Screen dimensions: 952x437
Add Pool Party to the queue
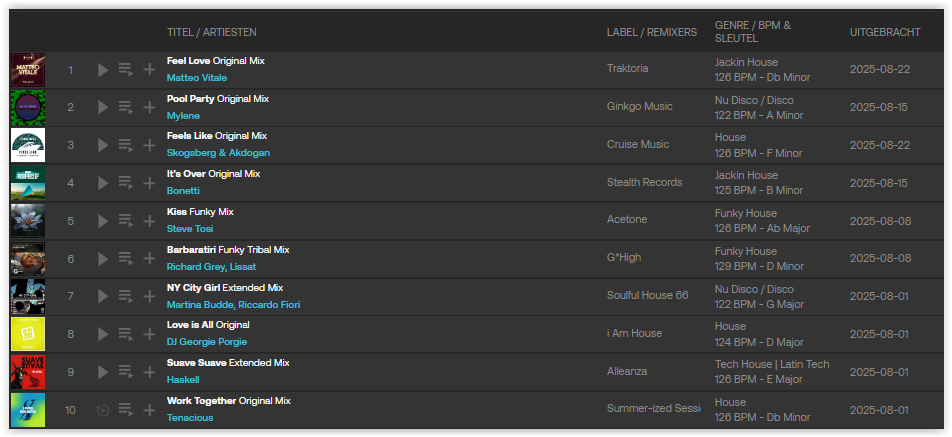pos(126,107)
